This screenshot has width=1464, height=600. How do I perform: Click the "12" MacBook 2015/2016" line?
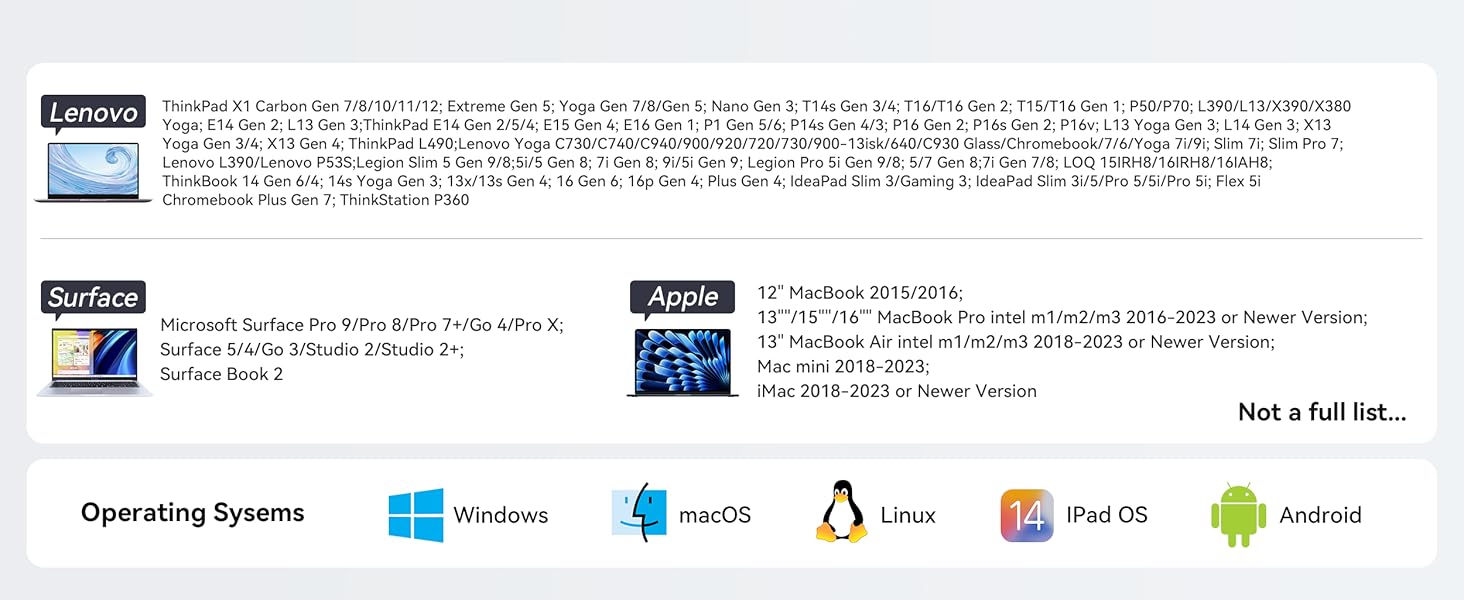pos(859,293)
